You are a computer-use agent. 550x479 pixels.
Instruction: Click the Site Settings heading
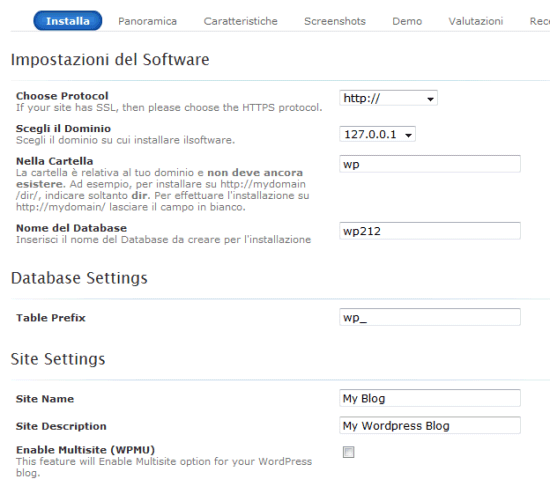[58, 359]
